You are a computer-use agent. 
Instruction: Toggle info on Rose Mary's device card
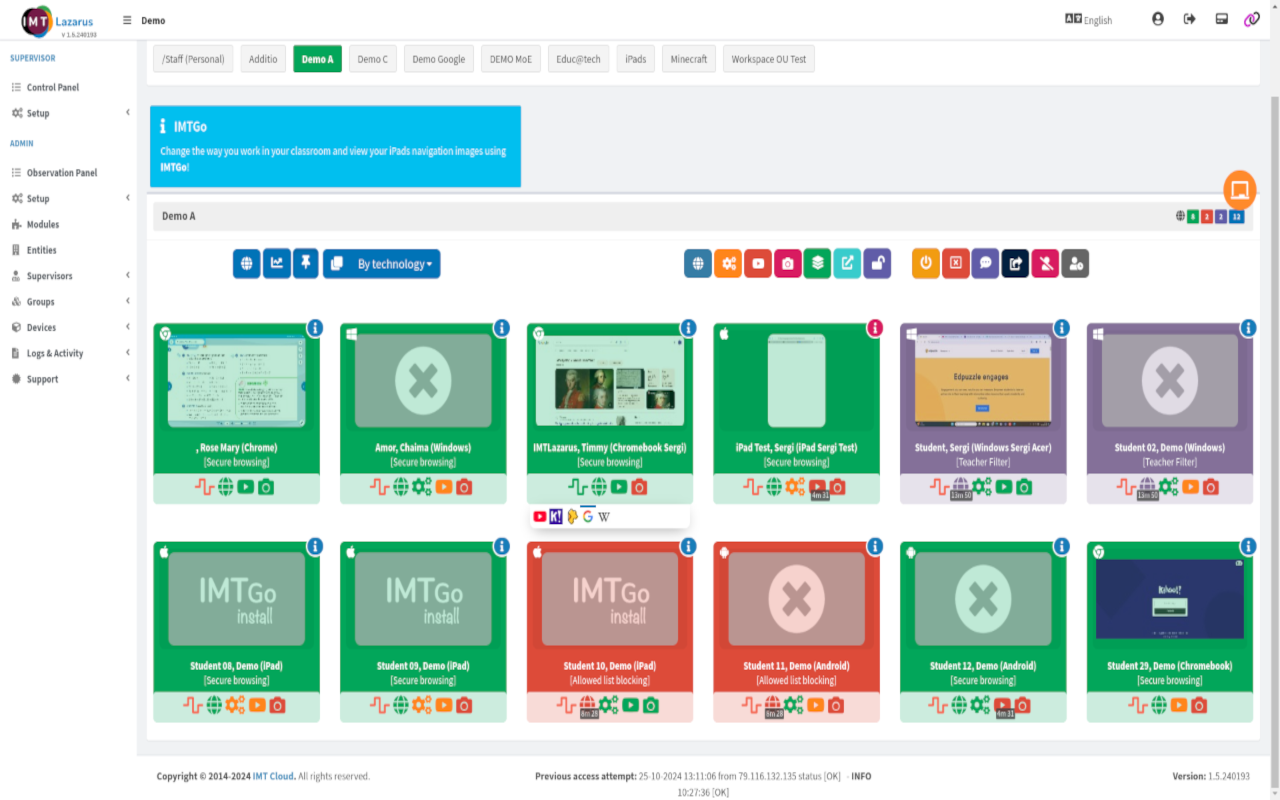click(x=317, y=327)
